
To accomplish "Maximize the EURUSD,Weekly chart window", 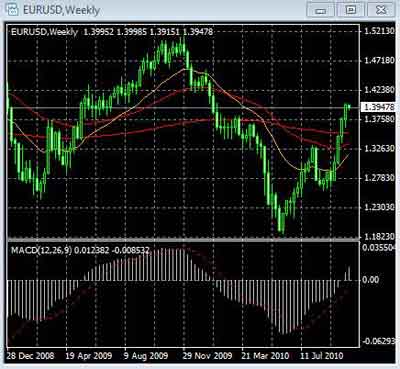I will (351, 10).
